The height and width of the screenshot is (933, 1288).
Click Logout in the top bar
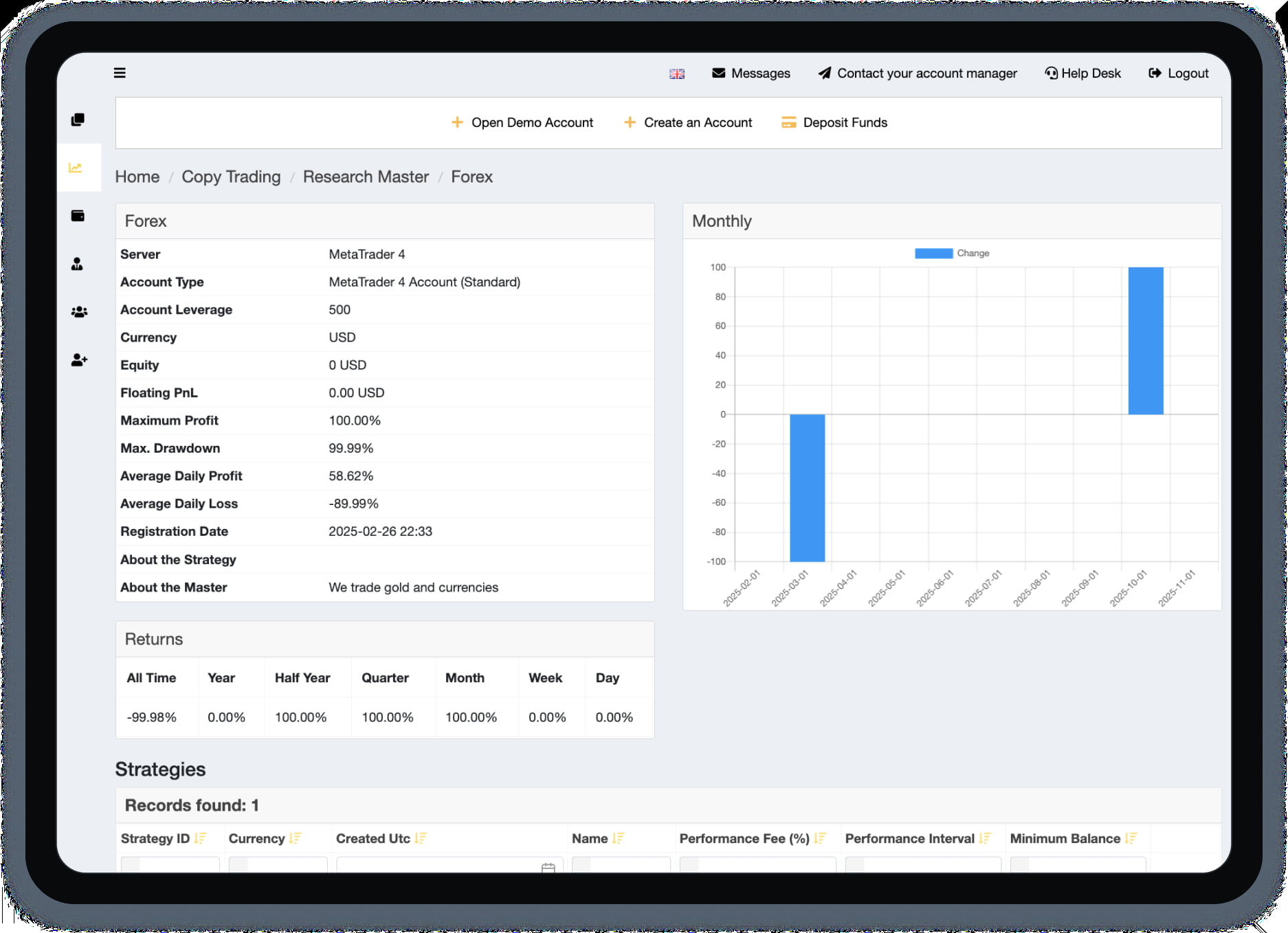(1178, 73)
